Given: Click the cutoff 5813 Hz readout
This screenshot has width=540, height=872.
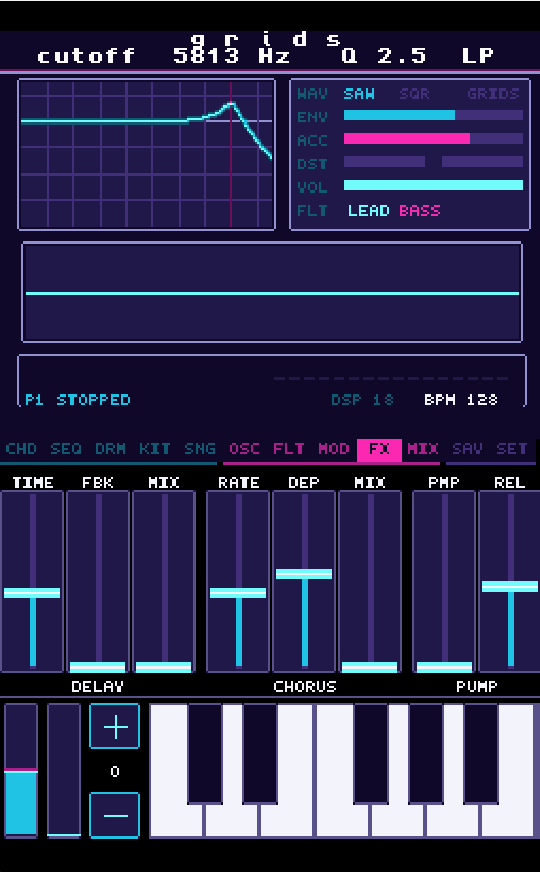Looking at the screenshot, I should click(x=164, y=56).
